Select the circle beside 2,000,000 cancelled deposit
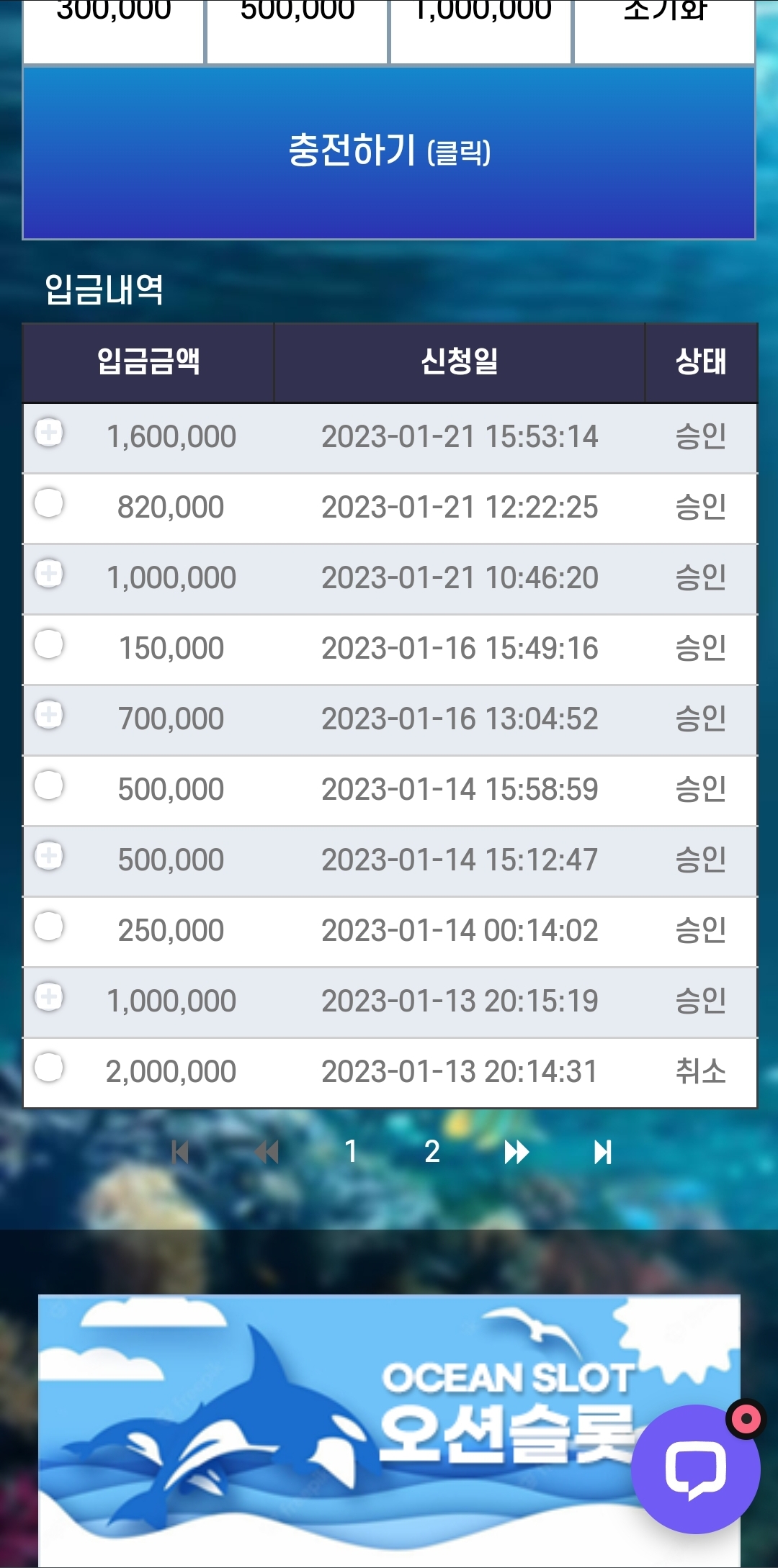Image resolution: width=778 pixels, height=1568 pixels. 49,1067
